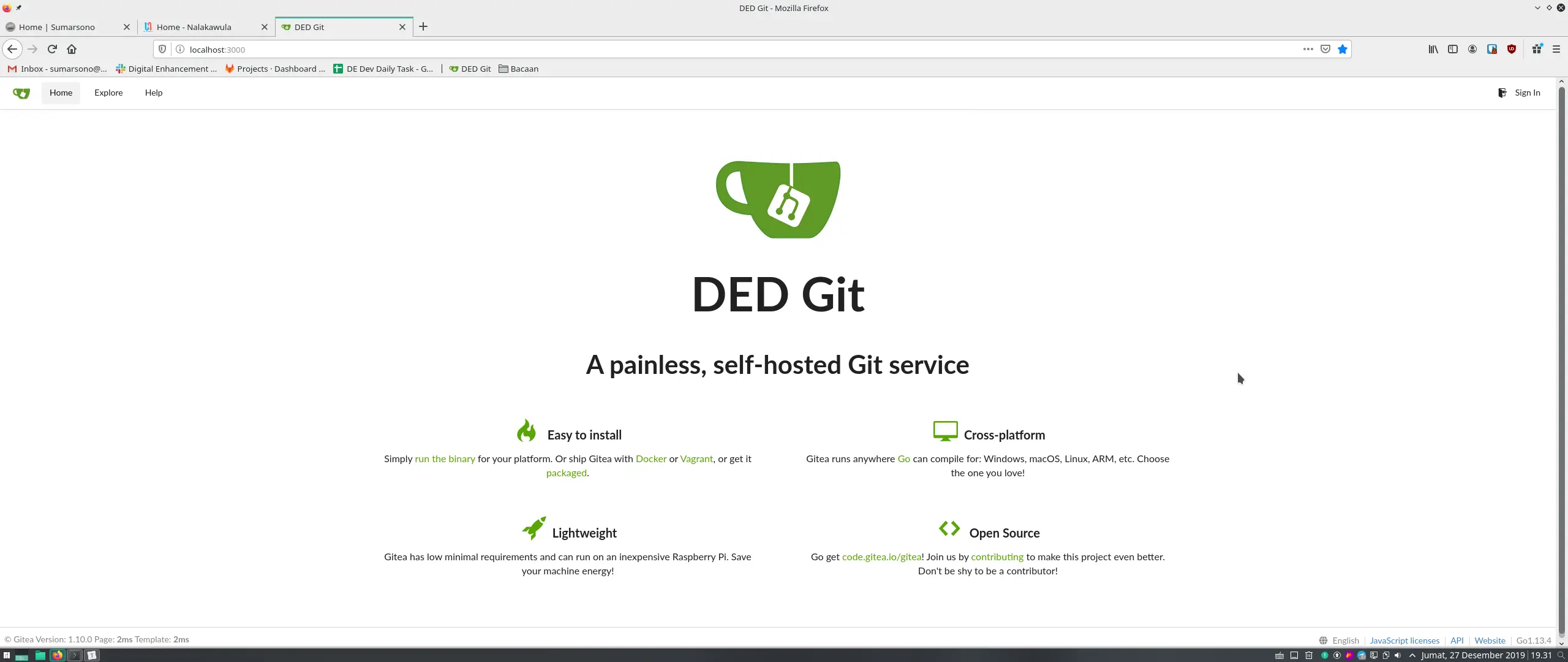Open What's New gift icon

click(1537, 49)
